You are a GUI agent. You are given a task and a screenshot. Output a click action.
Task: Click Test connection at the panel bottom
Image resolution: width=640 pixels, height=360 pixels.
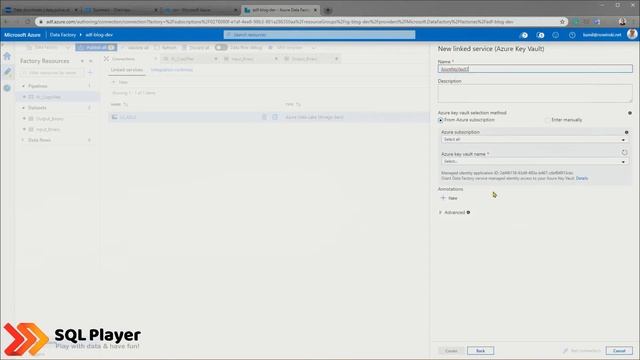click(582, 351)
